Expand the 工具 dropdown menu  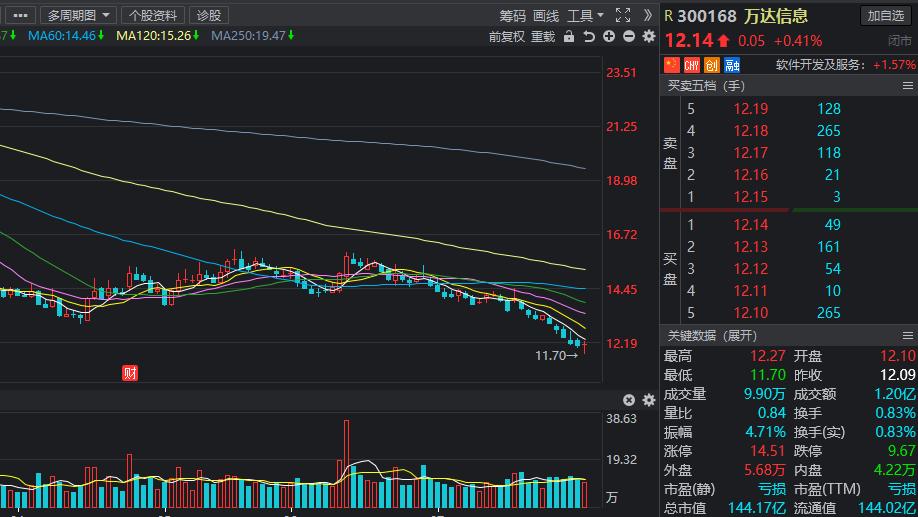point(585,16)
